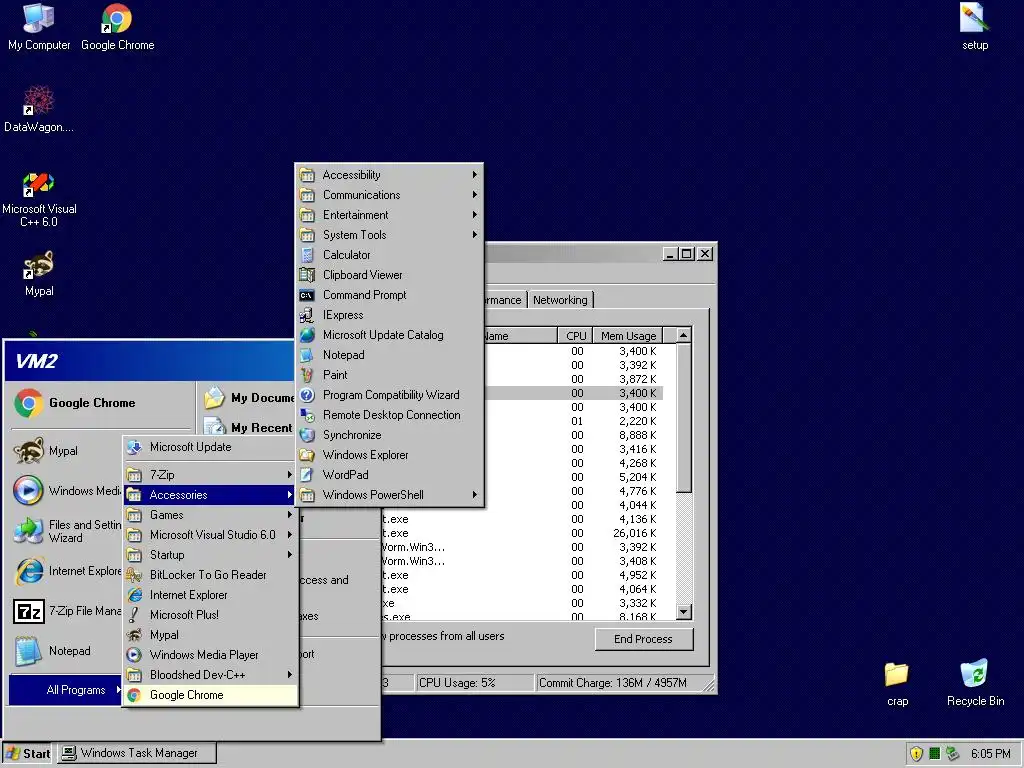
Task: Select process row with 26,016 K memory
Action: tap(522, 534)
